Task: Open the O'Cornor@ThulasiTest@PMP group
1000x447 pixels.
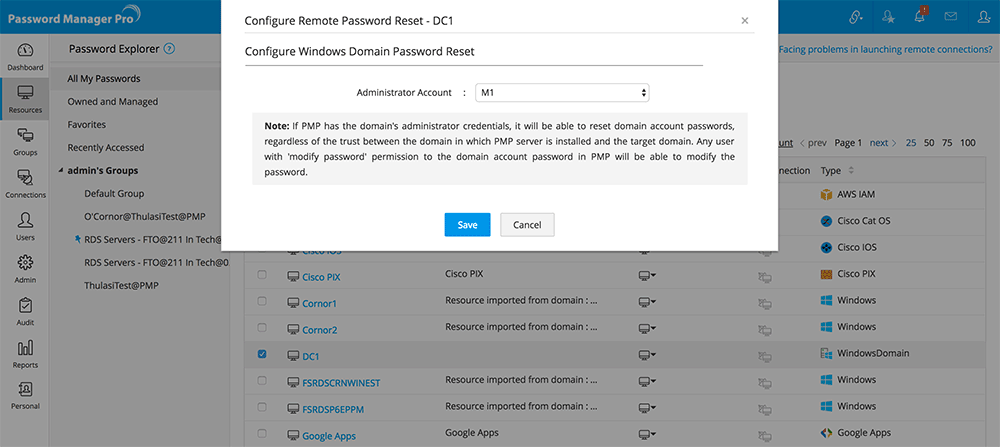Action: click(145, 216)
